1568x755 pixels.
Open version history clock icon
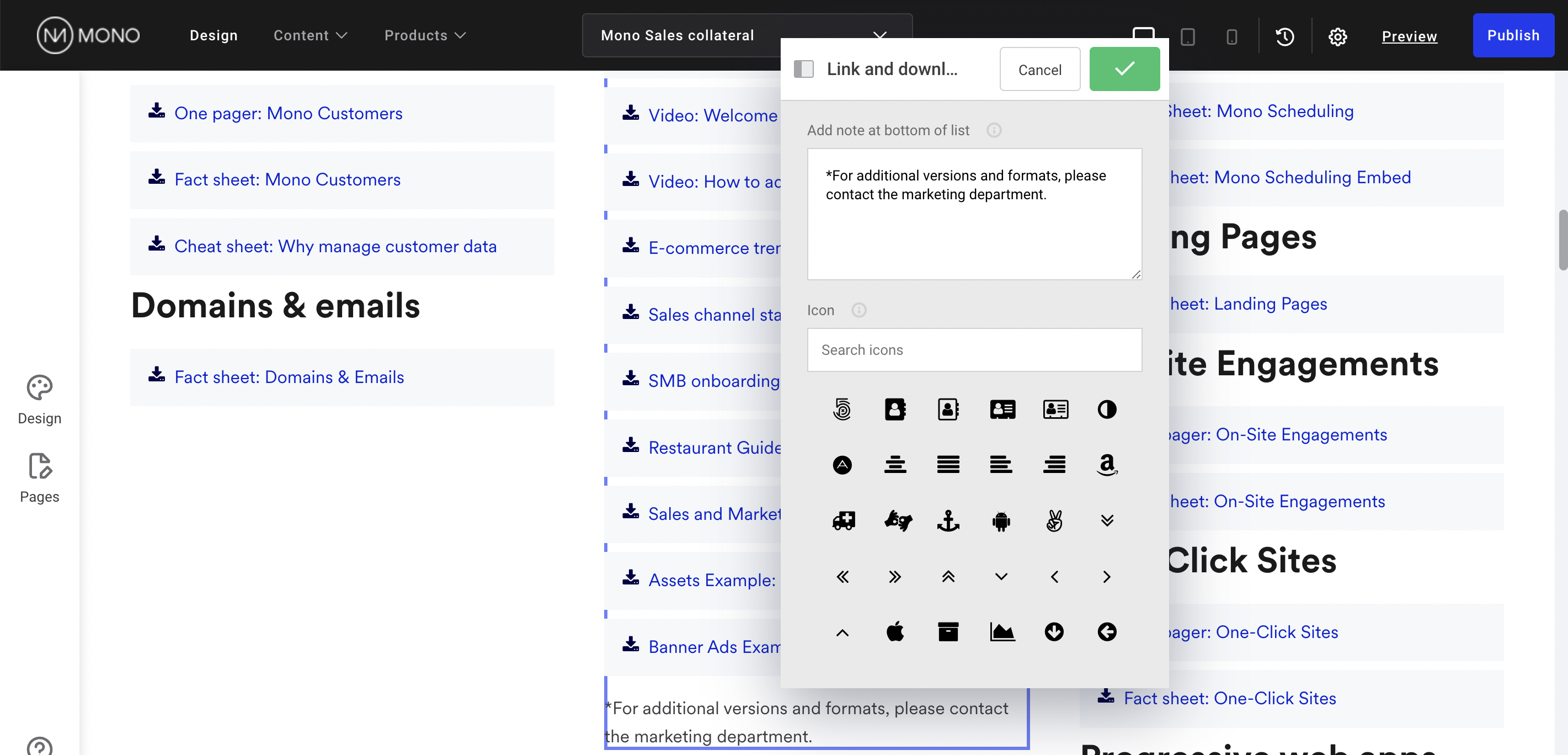(x=1284, y=36)
